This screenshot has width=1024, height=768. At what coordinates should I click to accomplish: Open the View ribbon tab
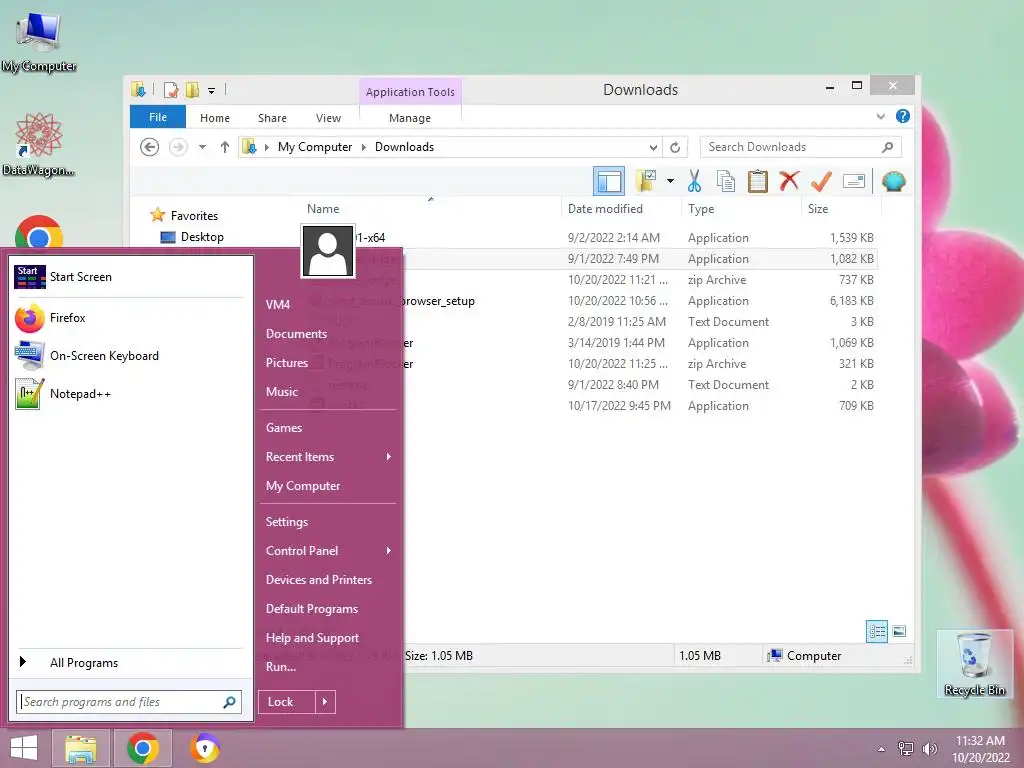(x=328, y=118)
